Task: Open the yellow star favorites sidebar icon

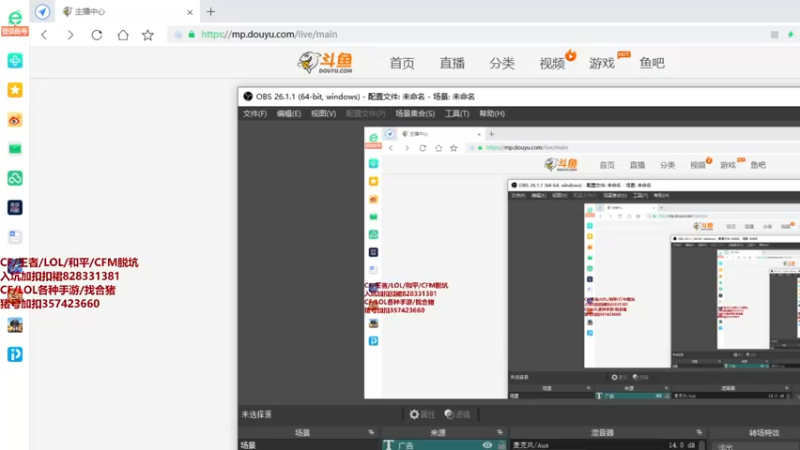Action: [15, 90]
